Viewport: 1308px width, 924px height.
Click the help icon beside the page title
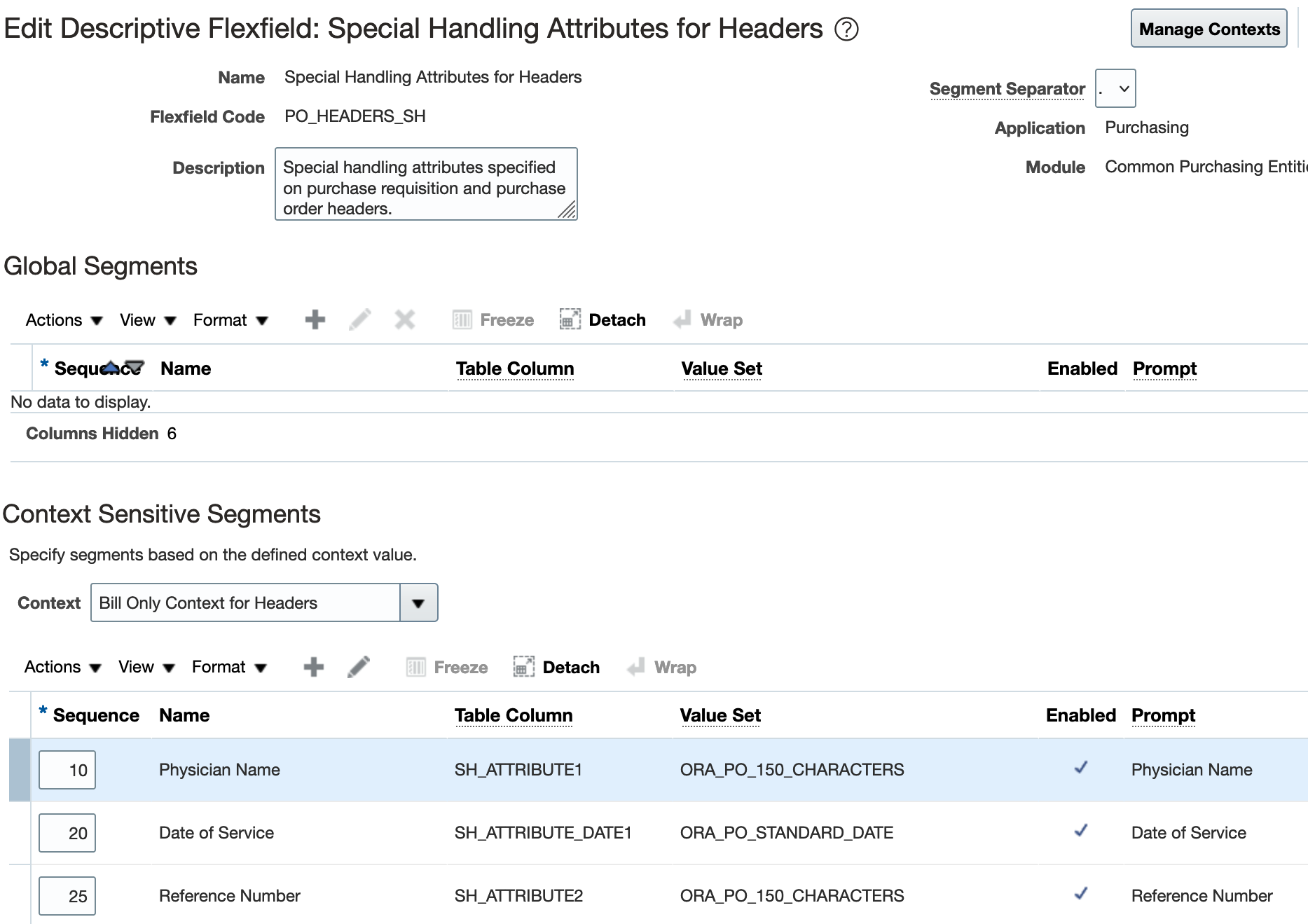pos(846,29)
